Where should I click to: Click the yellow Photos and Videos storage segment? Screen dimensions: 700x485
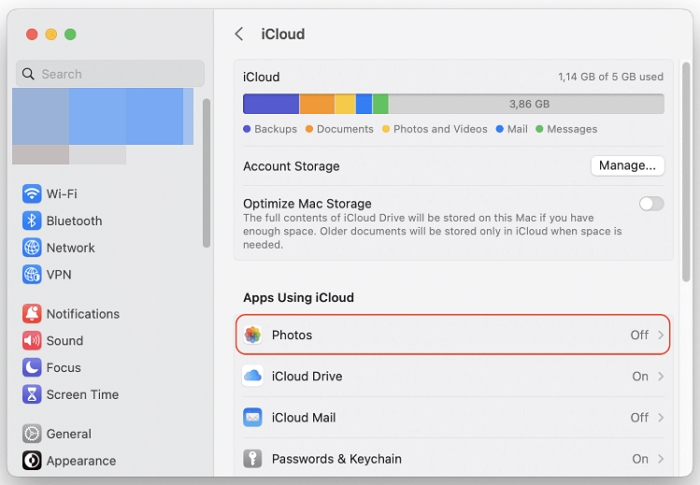[x=345, y=104]
